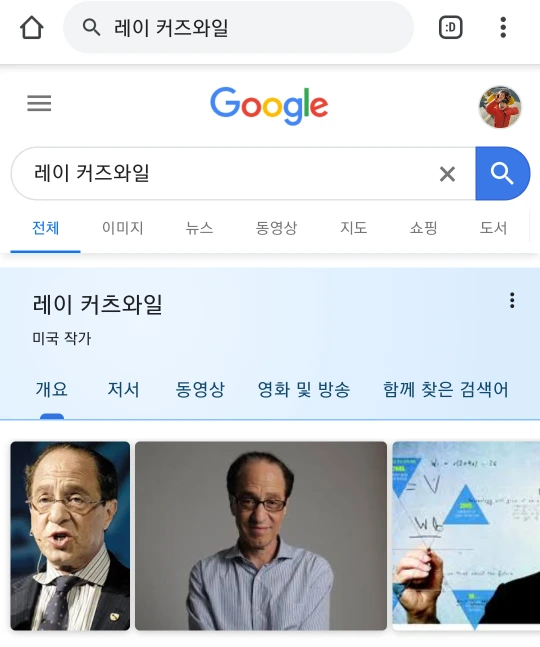The width and height of the screenshot is (540, 647).
Task: Open the Google account profile picture
Action: tap(500, 107)
